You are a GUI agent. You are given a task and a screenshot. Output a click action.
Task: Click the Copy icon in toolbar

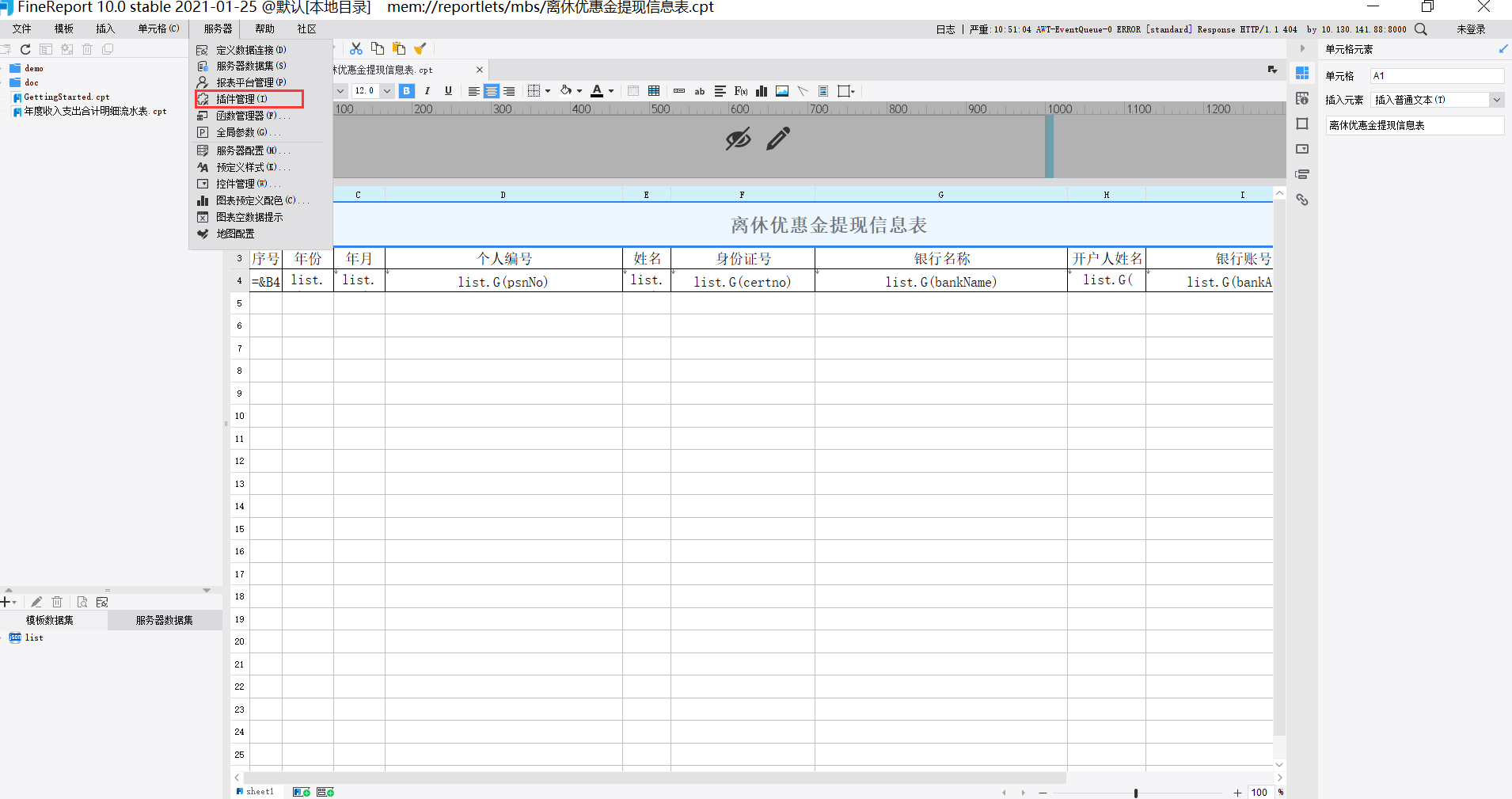pos(378,49)
